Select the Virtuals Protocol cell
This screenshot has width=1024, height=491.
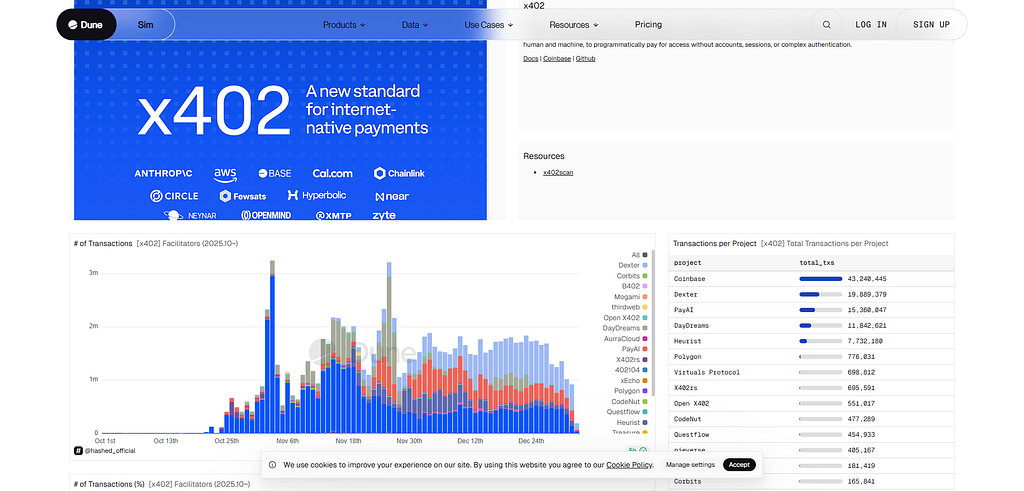(707, 373)
